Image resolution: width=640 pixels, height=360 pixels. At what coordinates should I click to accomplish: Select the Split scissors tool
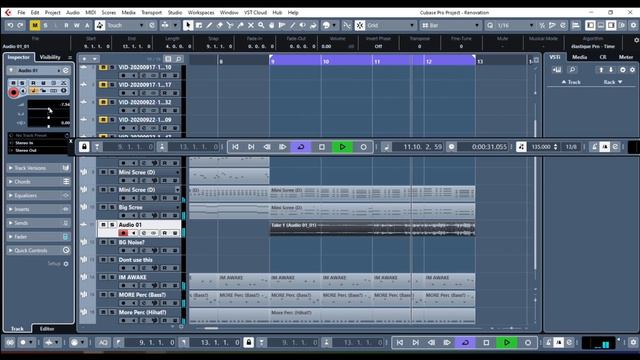coord(230,25)
